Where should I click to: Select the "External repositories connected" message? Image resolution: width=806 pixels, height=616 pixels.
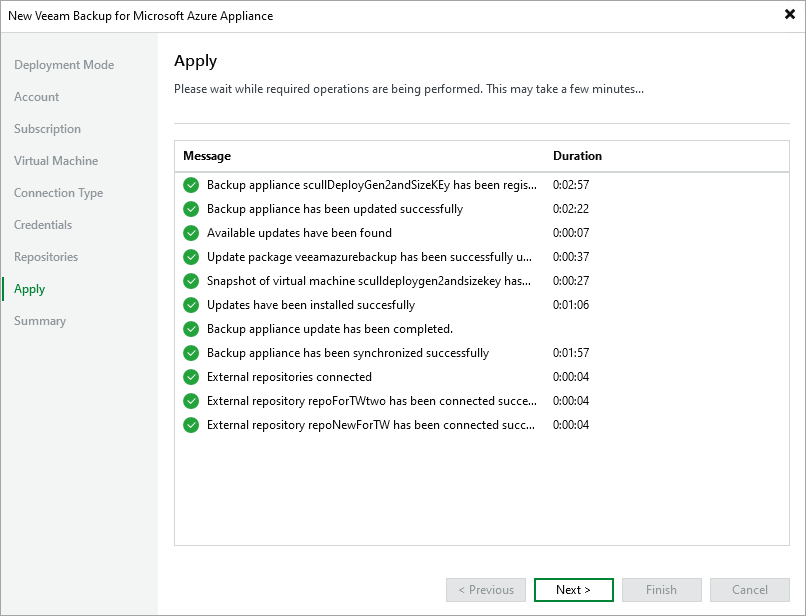(x=289, y=377)
